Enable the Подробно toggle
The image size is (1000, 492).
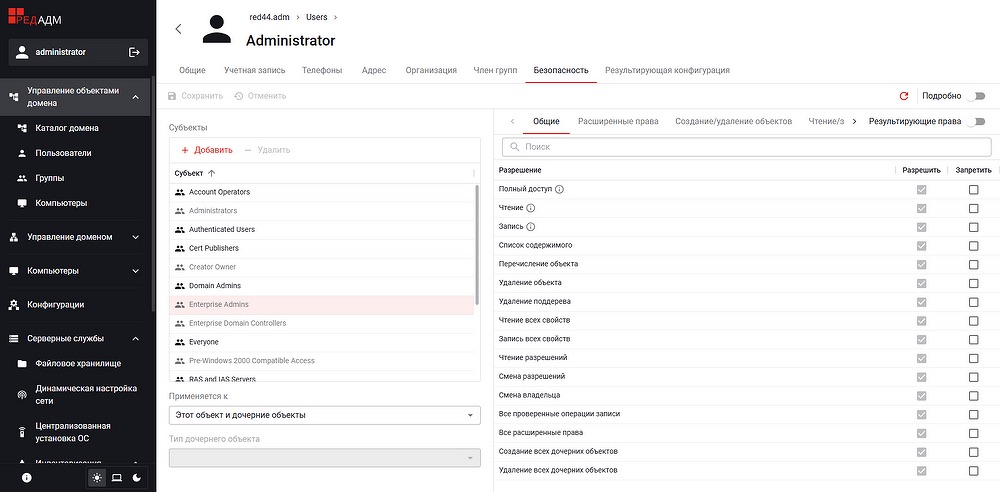(x=975, y=96)
